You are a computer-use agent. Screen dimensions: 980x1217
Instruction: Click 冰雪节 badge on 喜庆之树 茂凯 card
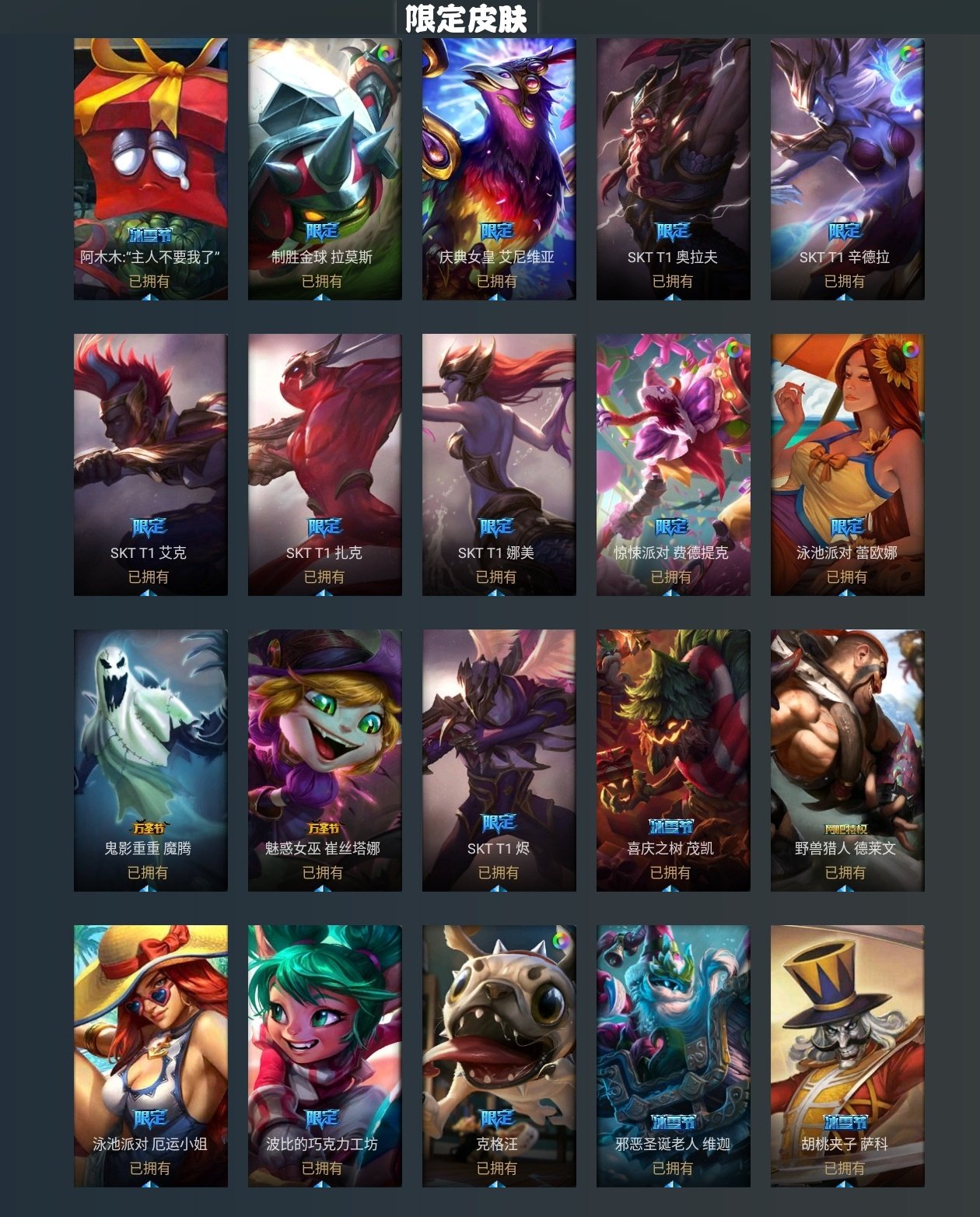[671, 826]
